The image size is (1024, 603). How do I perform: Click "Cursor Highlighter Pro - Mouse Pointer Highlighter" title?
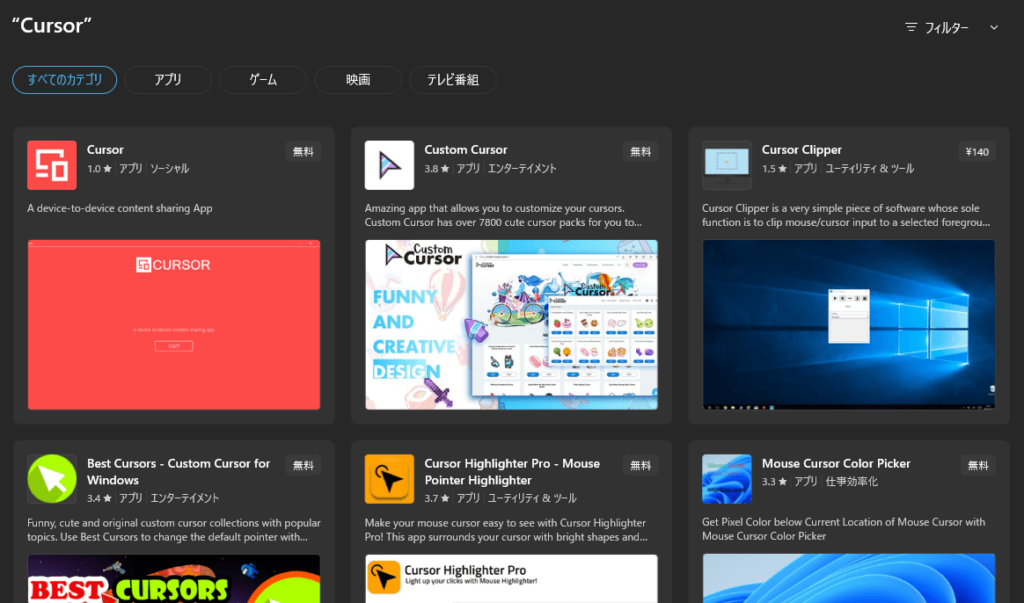pos(512,472)
